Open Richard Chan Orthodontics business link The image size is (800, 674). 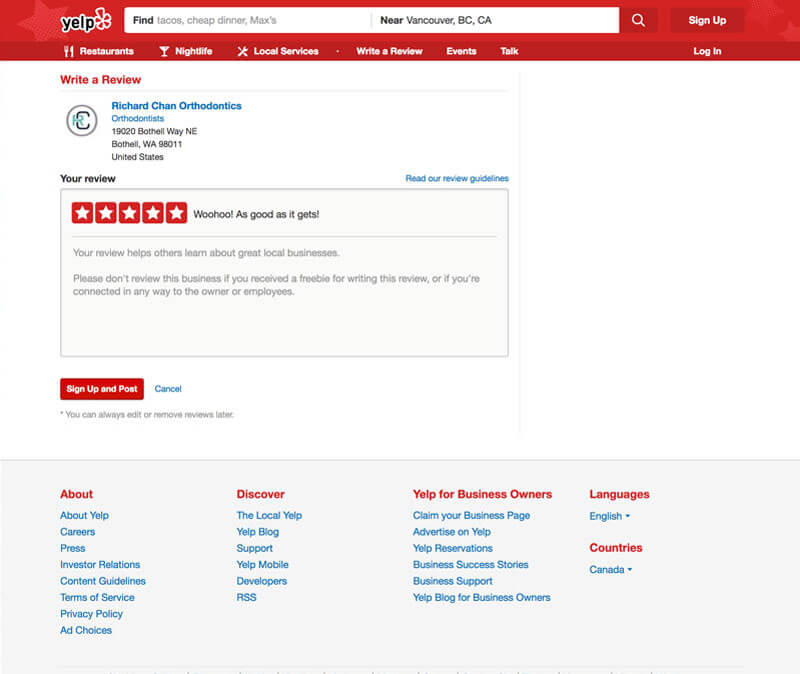point(177,106)
